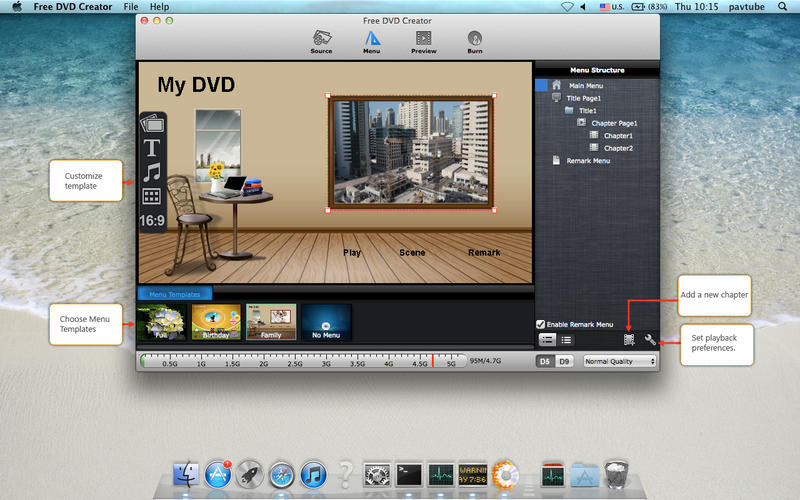This screenshot has height=500, width=800.
Task: Switch to the tree view list icon
Action: [547, 339]
